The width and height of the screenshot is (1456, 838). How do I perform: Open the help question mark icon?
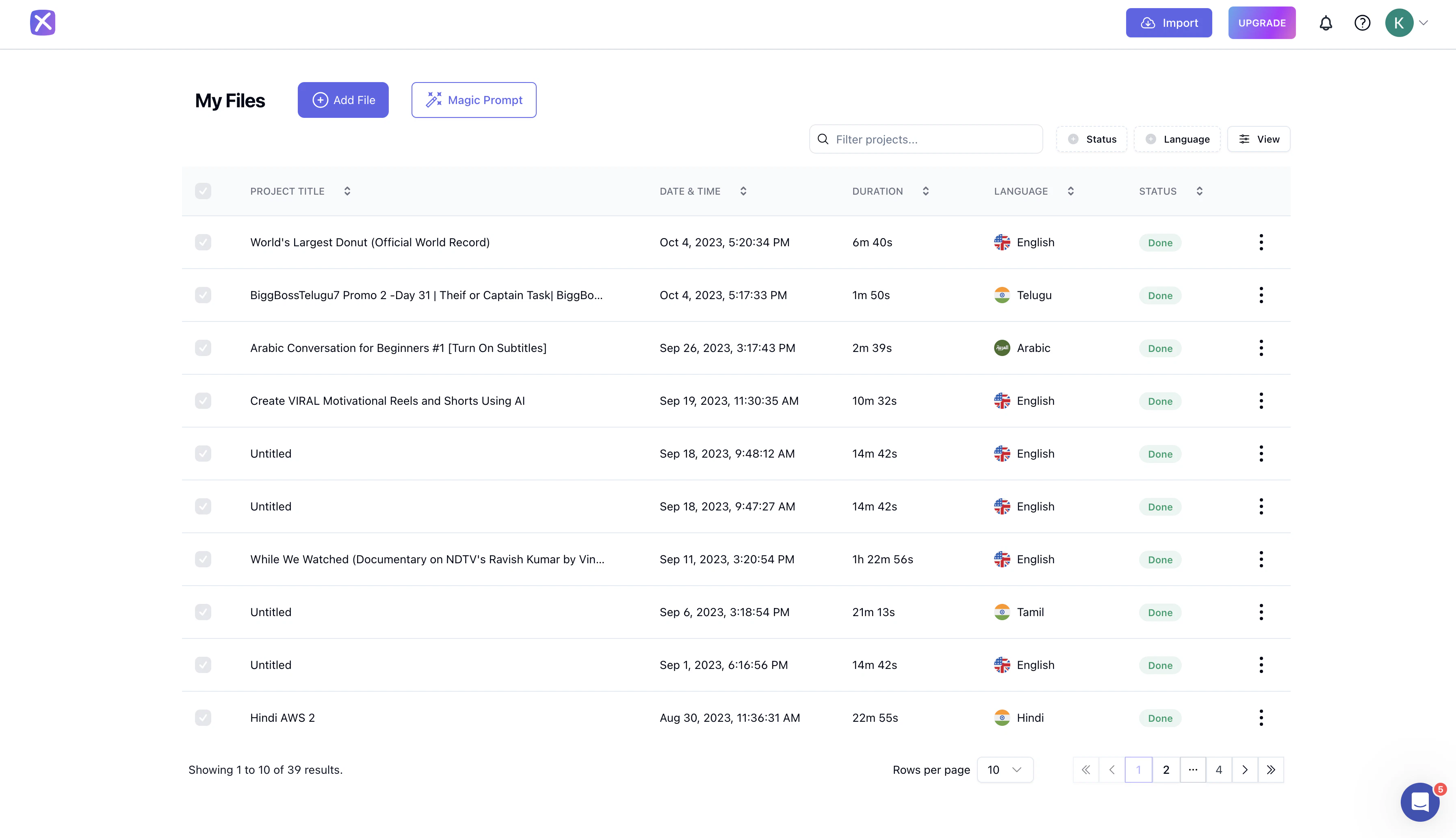1362,23
